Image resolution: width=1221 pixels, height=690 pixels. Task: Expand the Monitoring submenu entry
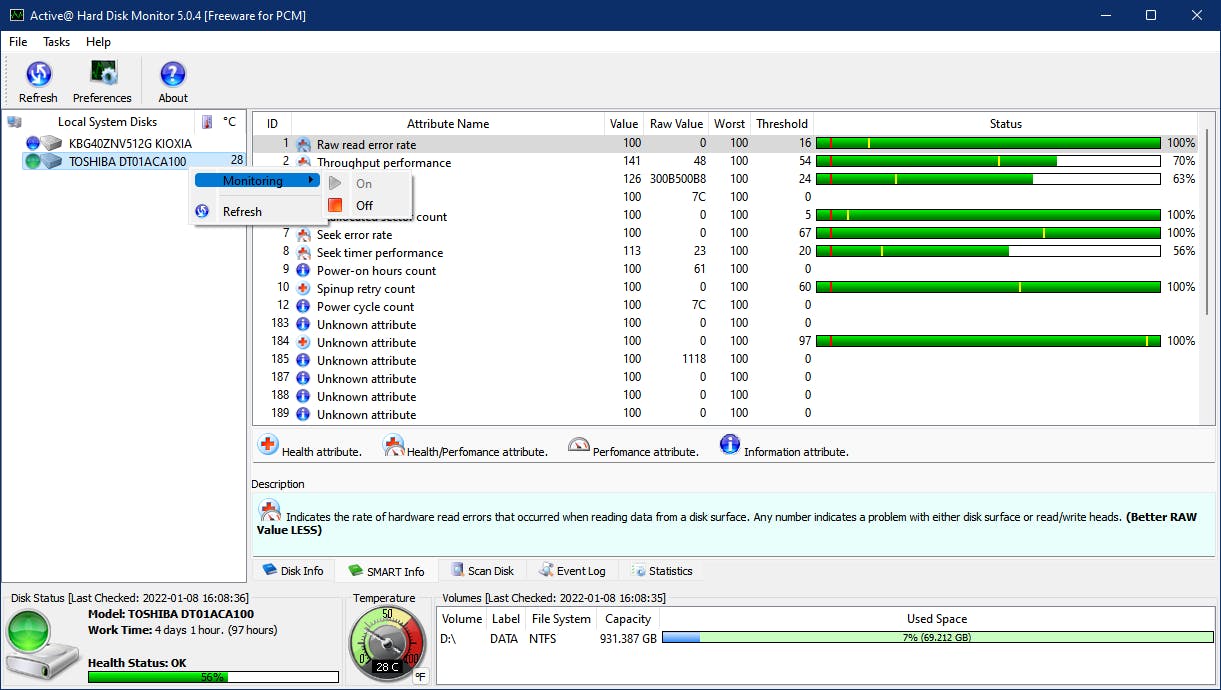pyautogui.click(x=256, y=181)
